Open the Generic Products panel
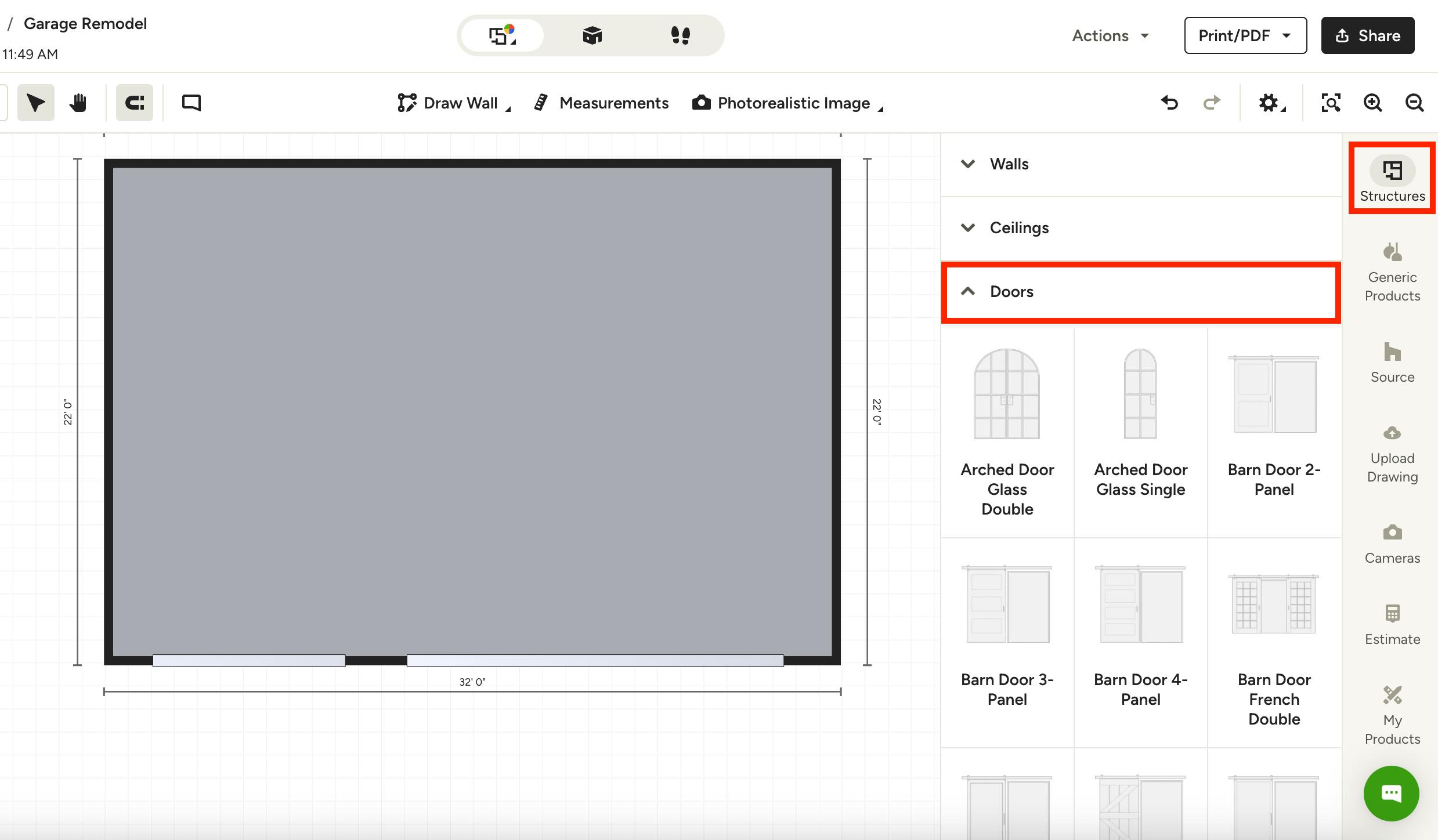The height and width of the screenshot is (840, 1438). [1392, 273]
